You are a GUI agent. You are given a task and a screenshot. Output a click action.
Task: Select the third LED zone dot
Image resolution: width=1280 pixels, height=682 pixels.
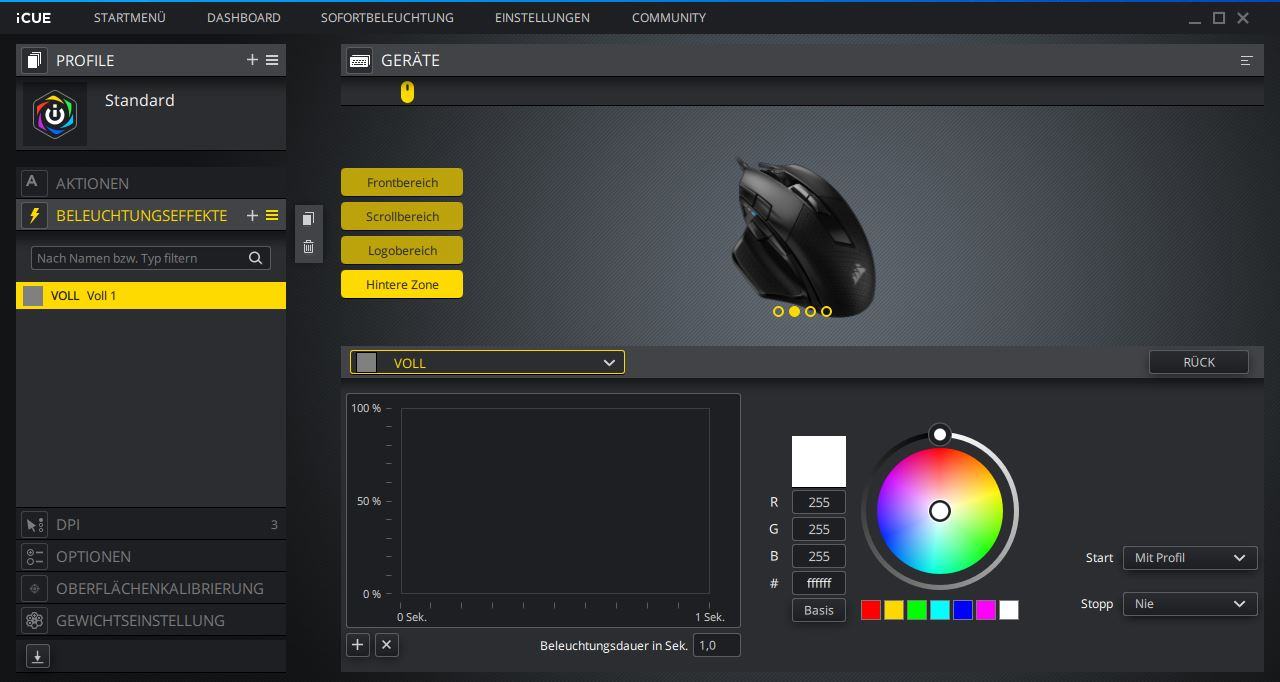(x=810, y=312)
